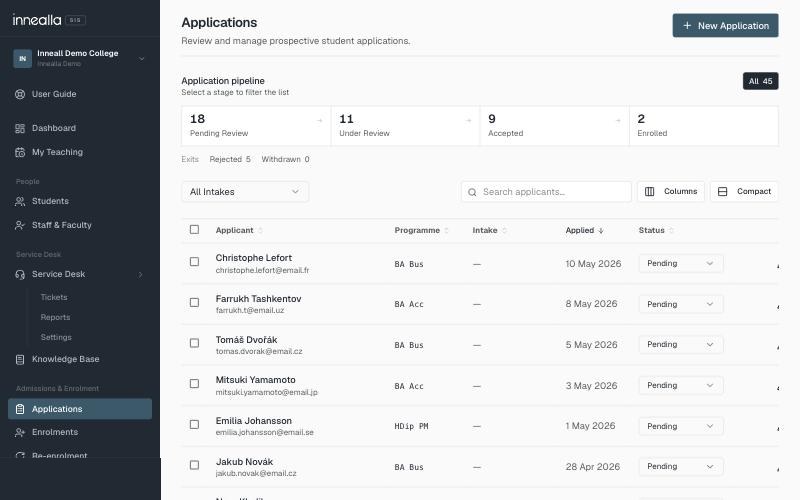The width and height of the screenshot is (800, 500).
Task: Click the Applicant column sort icon
Action: (x=260, y=231)
